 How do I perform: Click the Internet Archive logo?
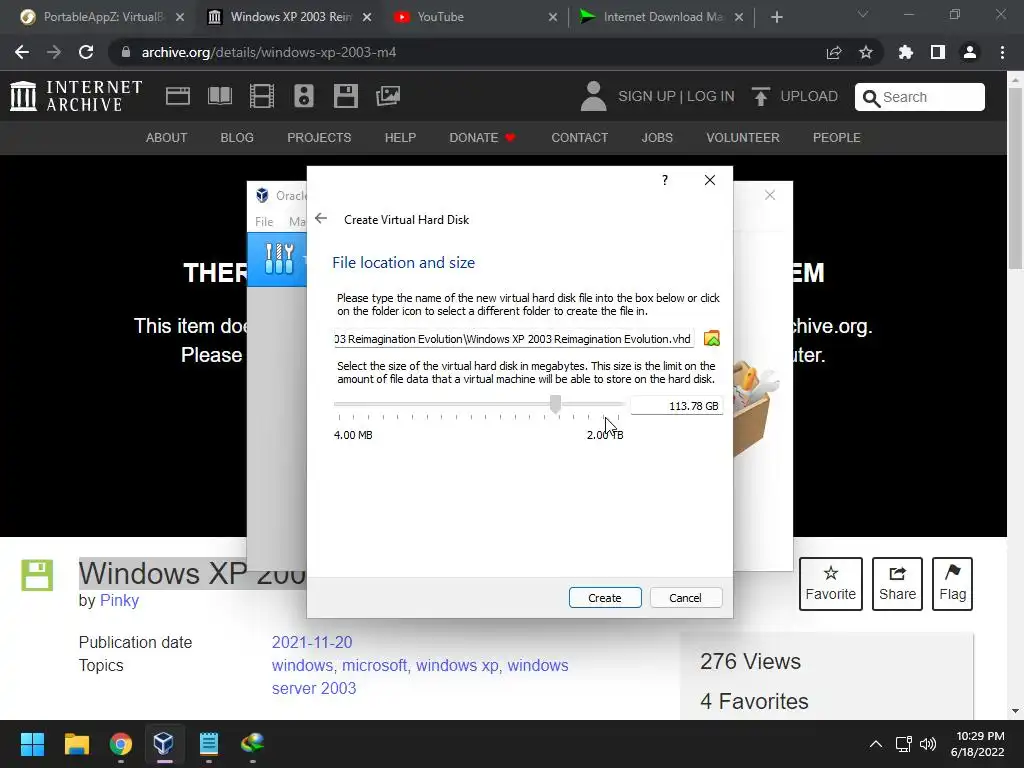click(76, 96)
